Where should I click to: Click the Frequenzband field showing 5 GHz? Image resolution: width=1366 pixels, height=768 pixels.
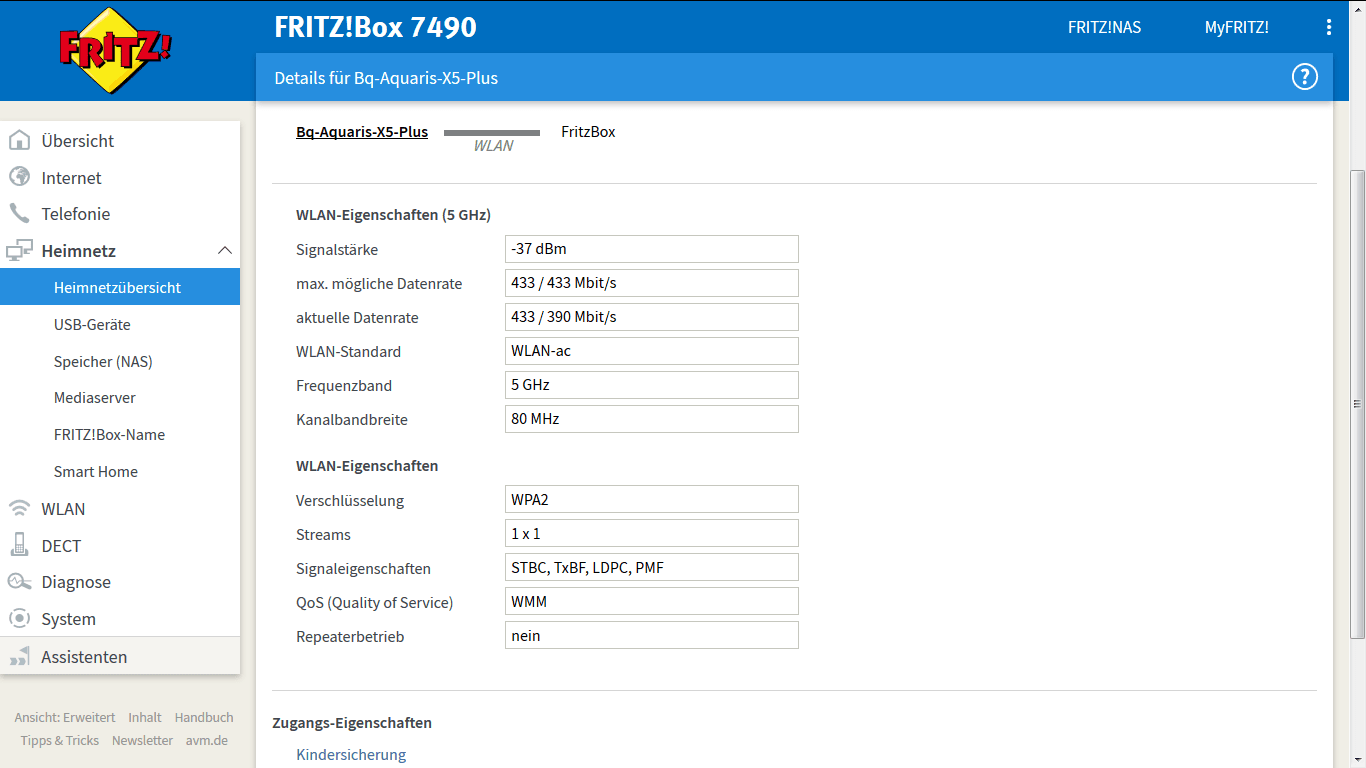click(x=652, y=385)
